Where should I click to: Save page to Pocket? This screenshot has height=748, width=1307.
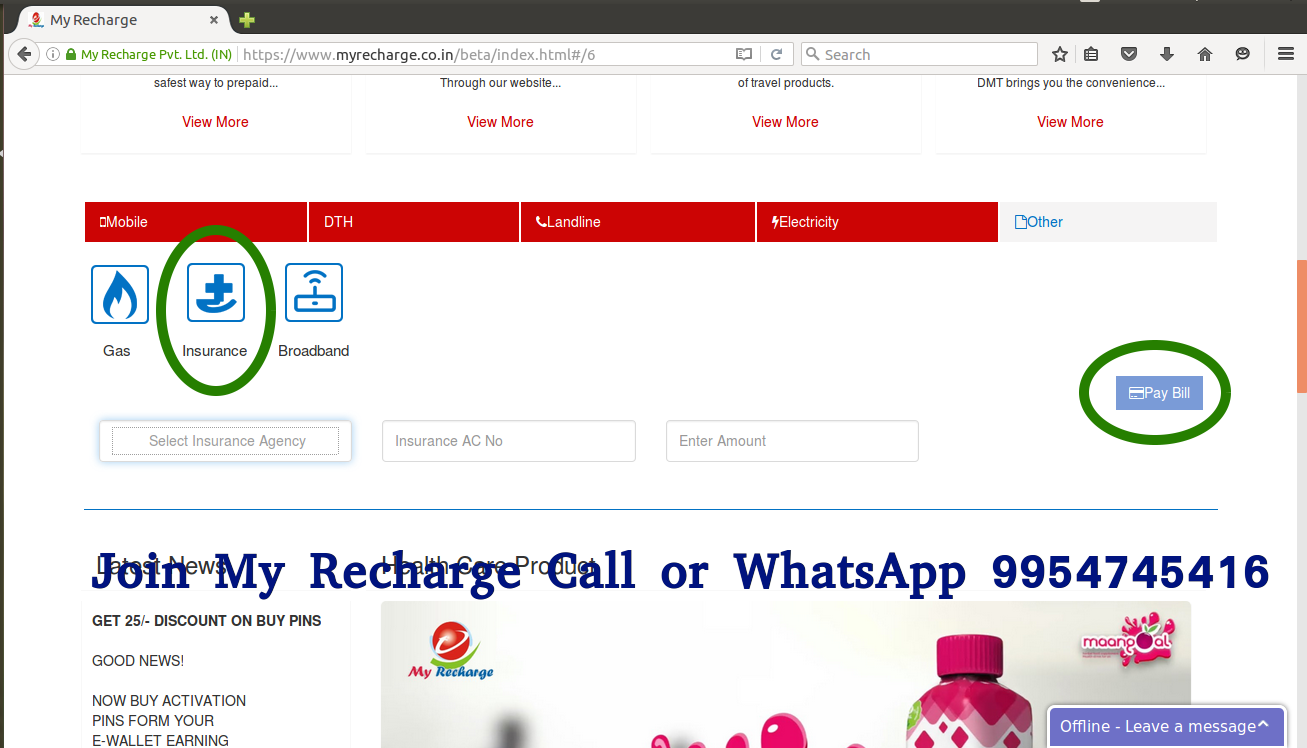point(1128,53)
